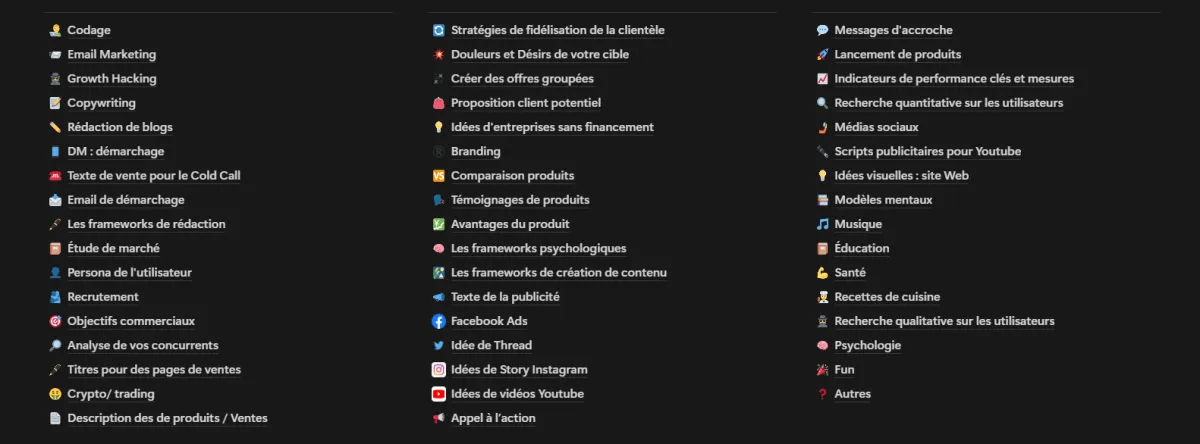This screenshot has height=444, width=1200.
Task: Click the YouTube icon beside Idées de vidéos
Action: [438, 394]
